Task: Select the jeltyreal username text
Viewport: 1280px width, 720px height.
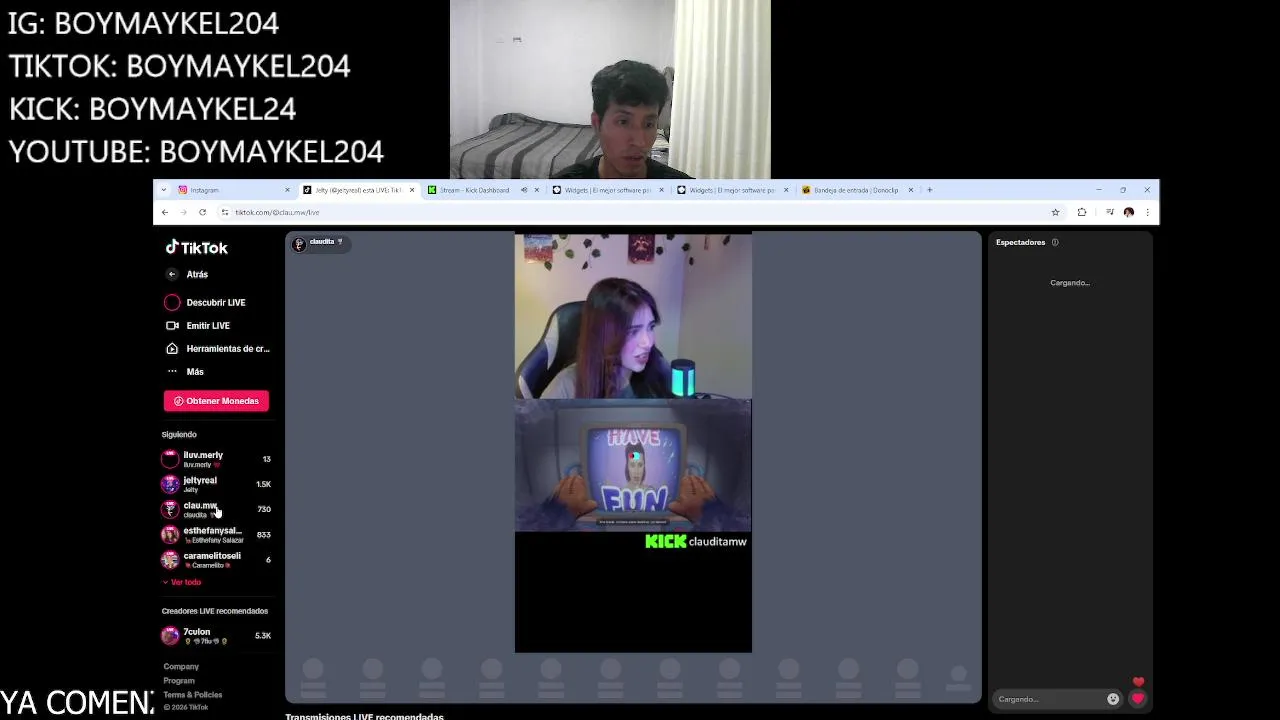Action: [200, 480]
